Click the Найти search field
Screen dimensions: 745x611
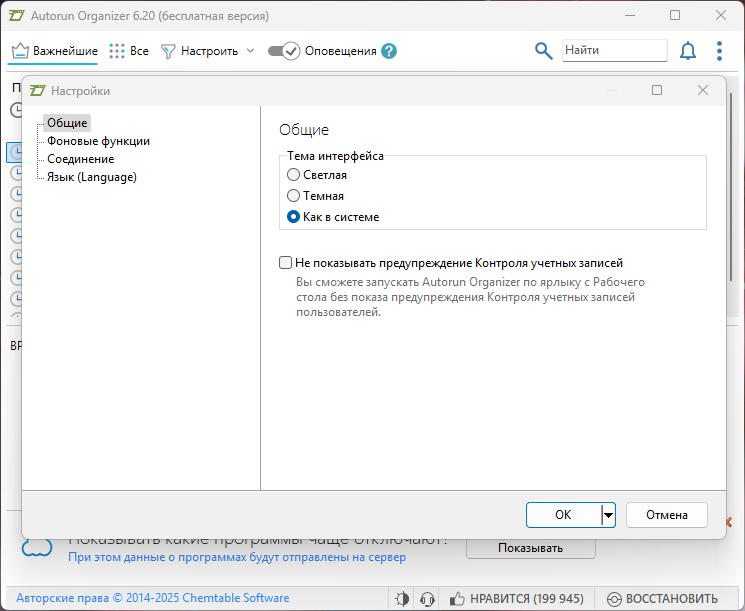pyautogui.click(x=614, y=50)
